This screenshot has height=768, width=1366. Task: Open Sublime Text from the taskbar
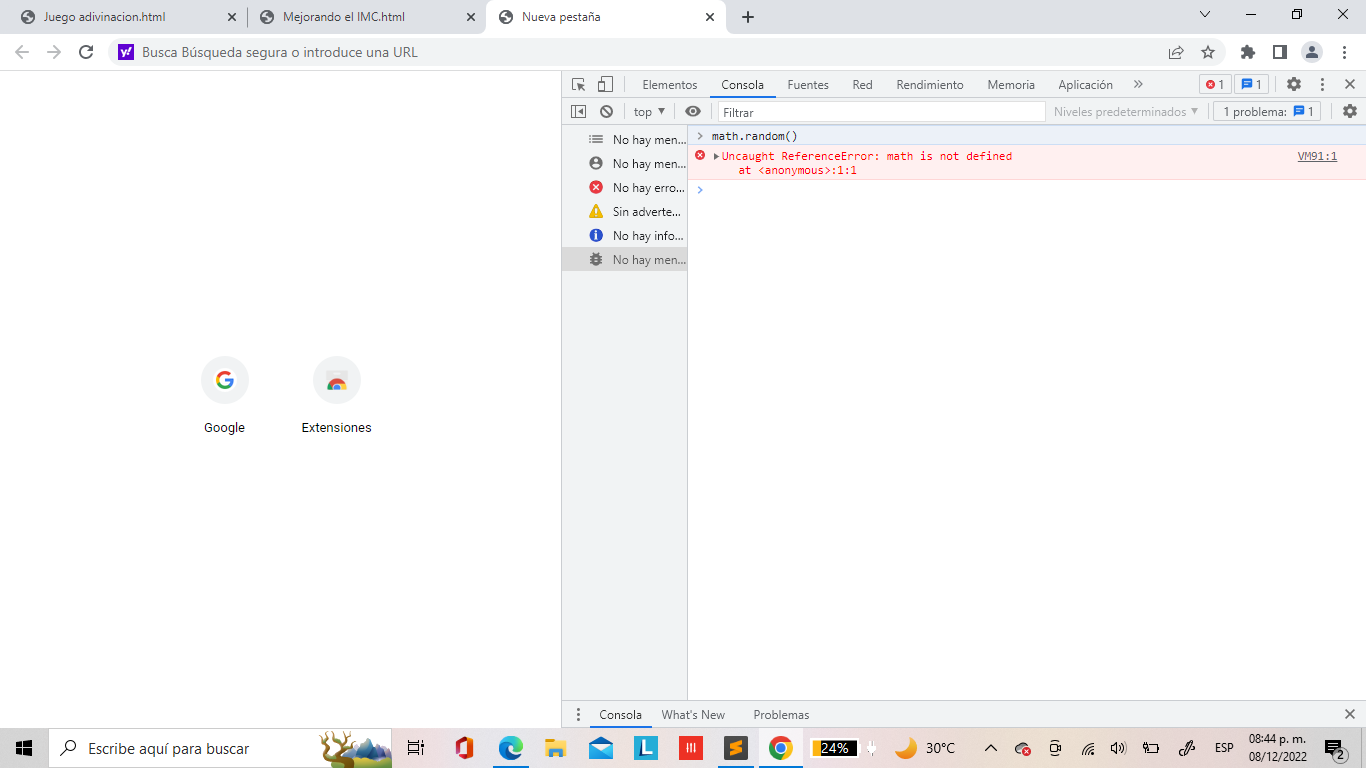735,748
